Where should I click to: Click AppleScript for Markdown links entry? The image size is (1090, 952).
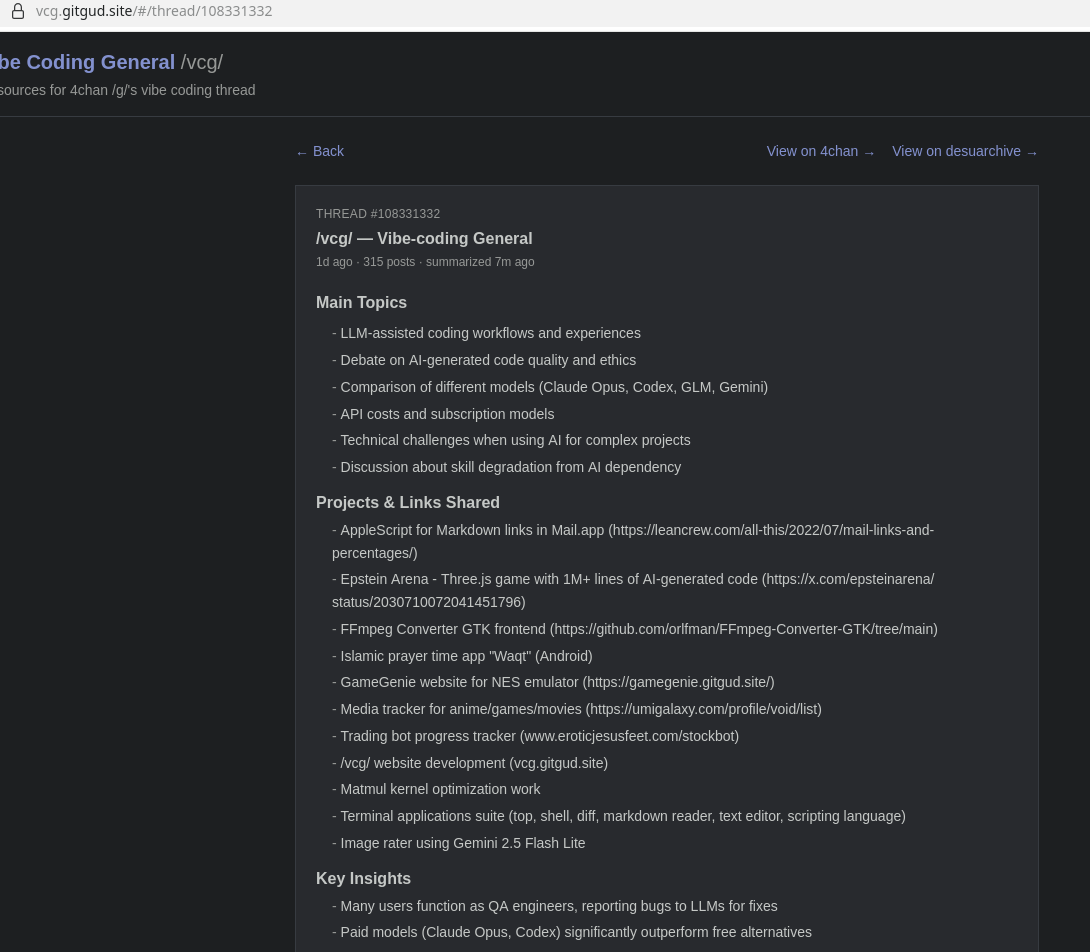(633, 542)
